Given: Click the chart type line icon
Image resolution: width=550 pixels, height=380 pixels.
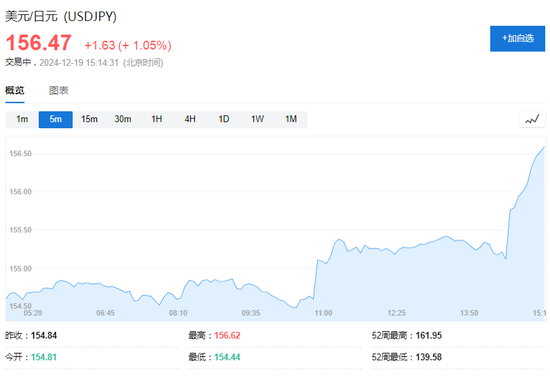Looking at the screenshot, I should (532, 119).
